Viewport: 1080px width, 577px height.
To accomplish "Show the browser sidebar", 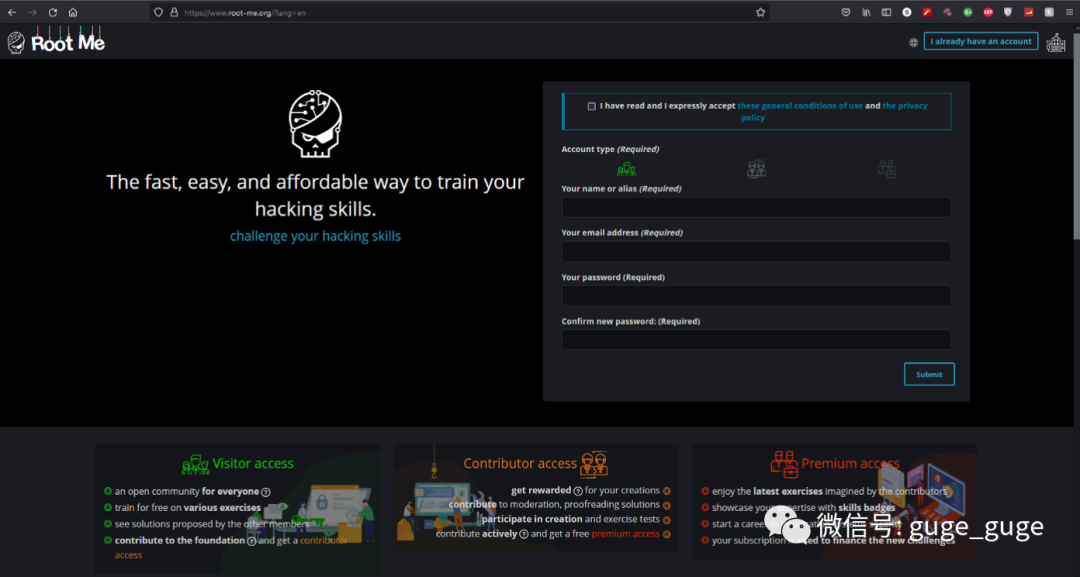I will (x=886, y=12).
